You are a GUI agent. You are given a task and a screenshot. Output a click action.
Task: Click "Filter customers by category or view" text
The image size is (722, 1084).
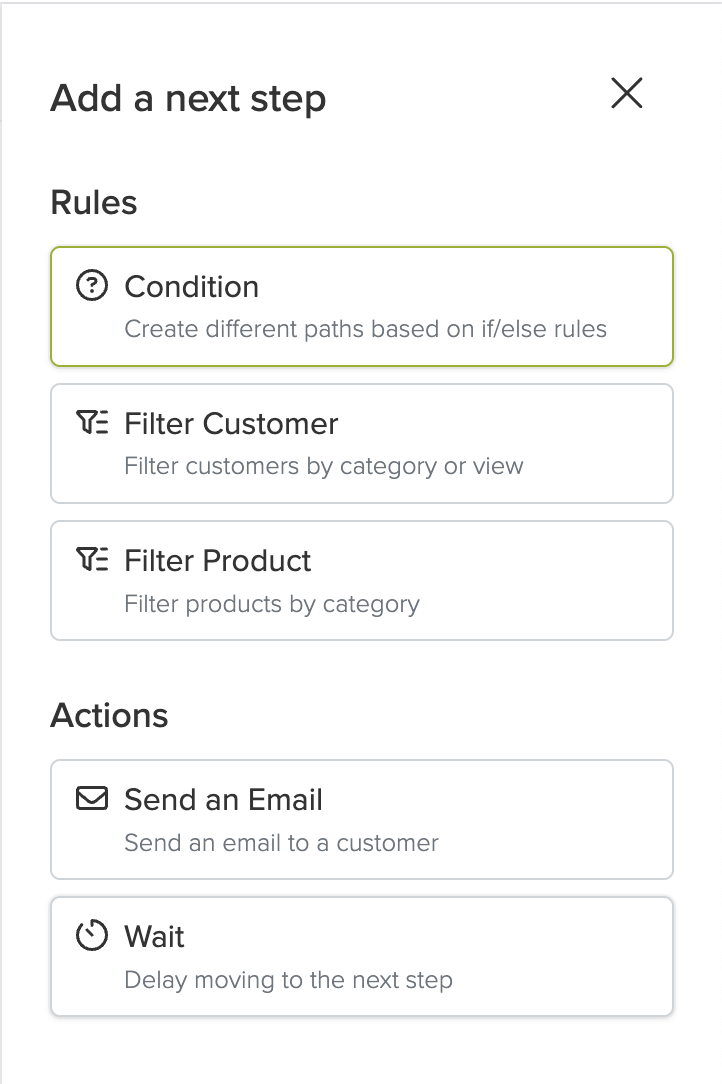point(324,467)
